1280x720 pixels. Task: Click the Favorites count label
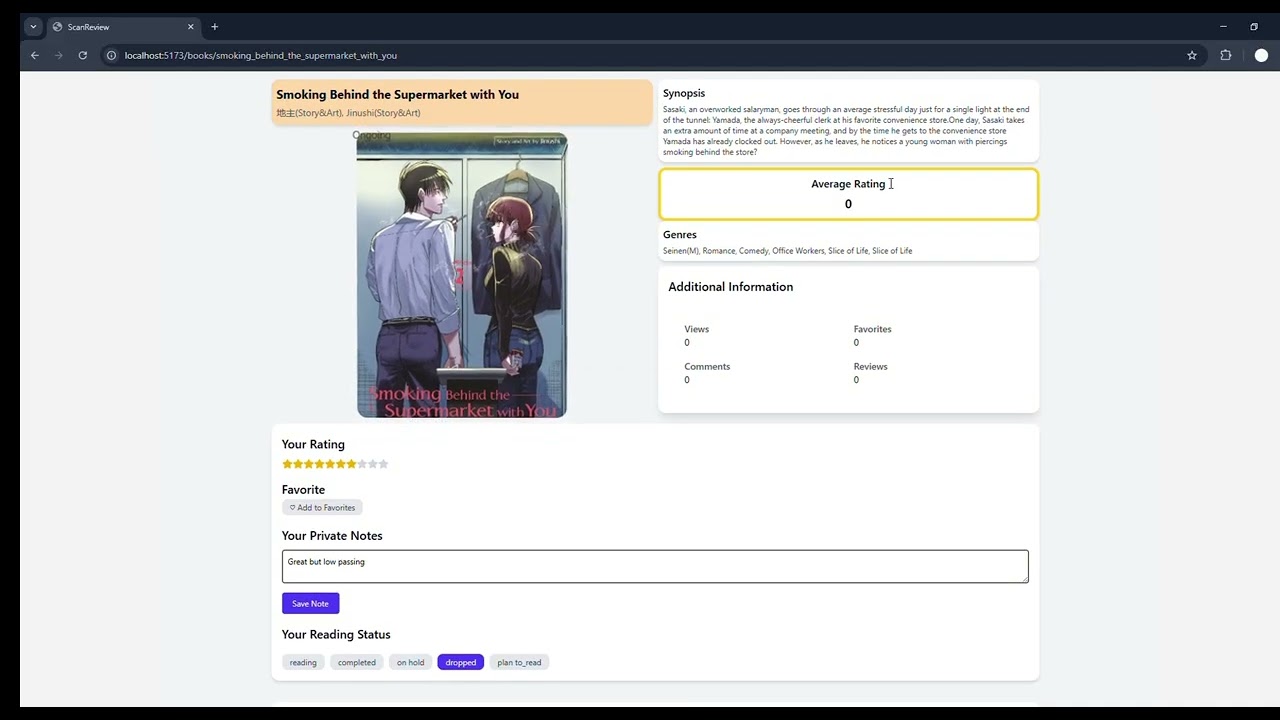872,329
